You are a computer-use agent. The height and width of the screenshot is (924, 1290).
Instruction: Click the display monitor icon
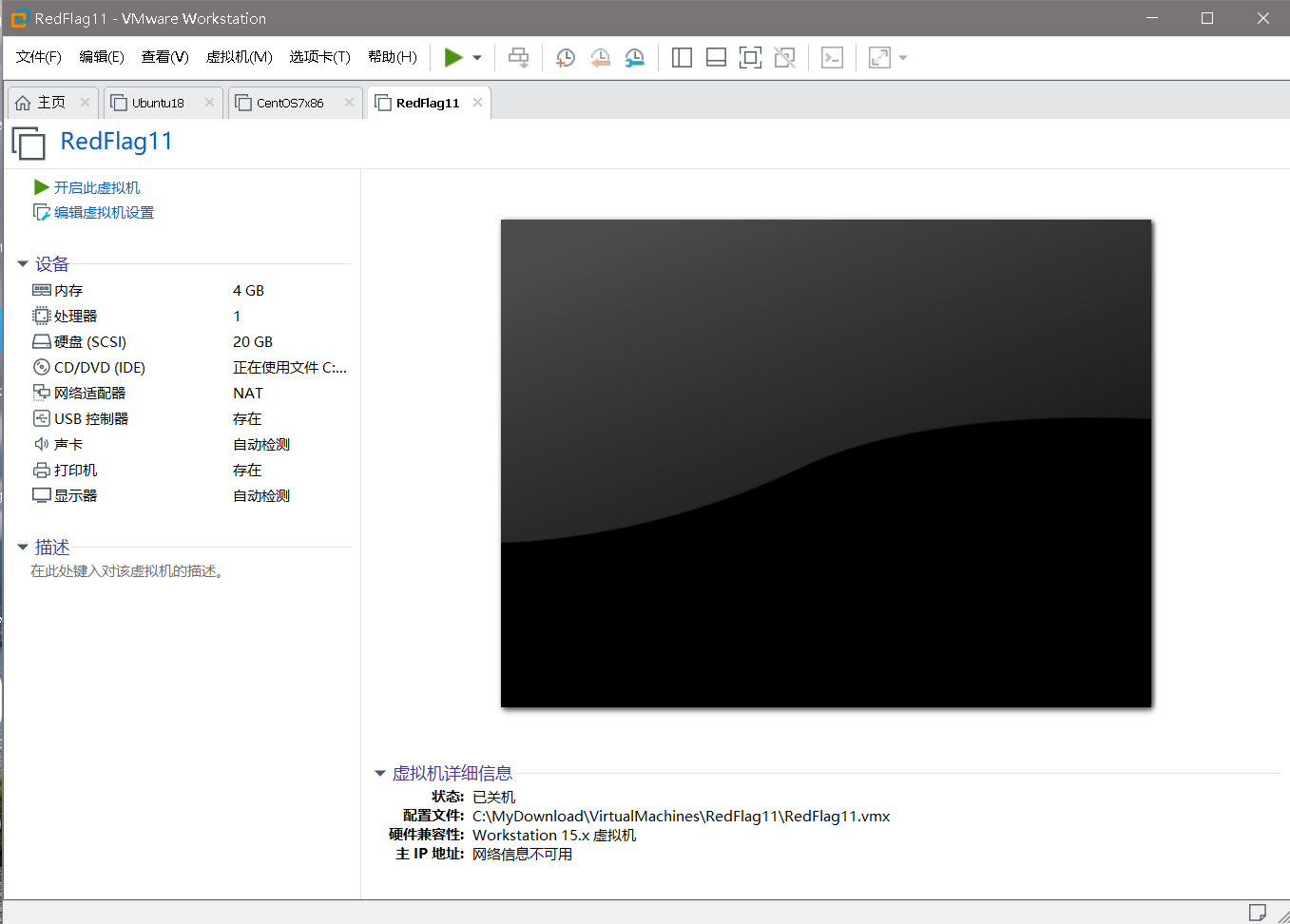click(42, 495)
